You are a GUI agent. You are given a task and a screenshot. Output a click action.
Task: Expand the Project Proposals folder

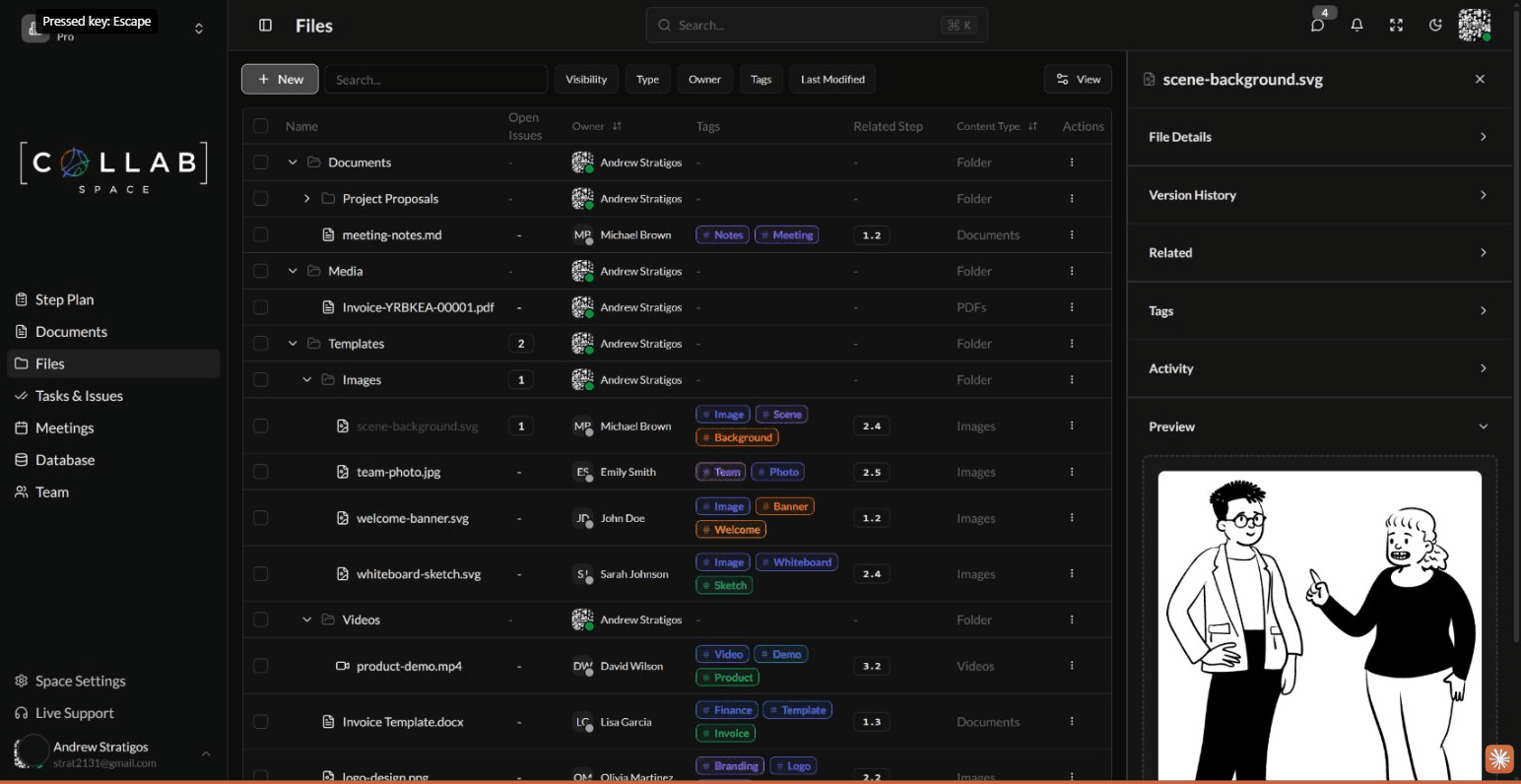coord(306,198)
